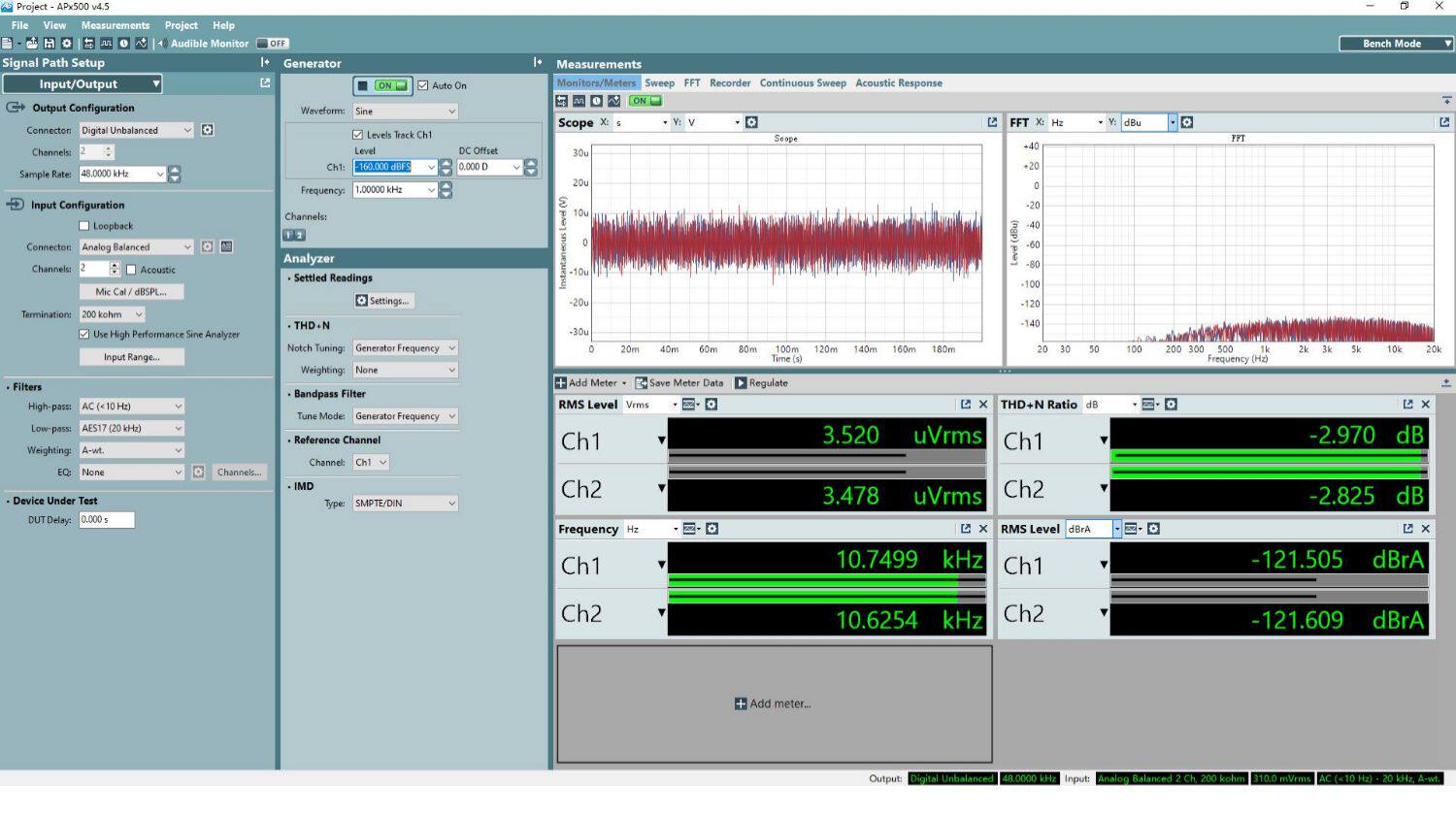Open FFT graph settings gear
This screenshot has width=1456, height=814.
1186,122
